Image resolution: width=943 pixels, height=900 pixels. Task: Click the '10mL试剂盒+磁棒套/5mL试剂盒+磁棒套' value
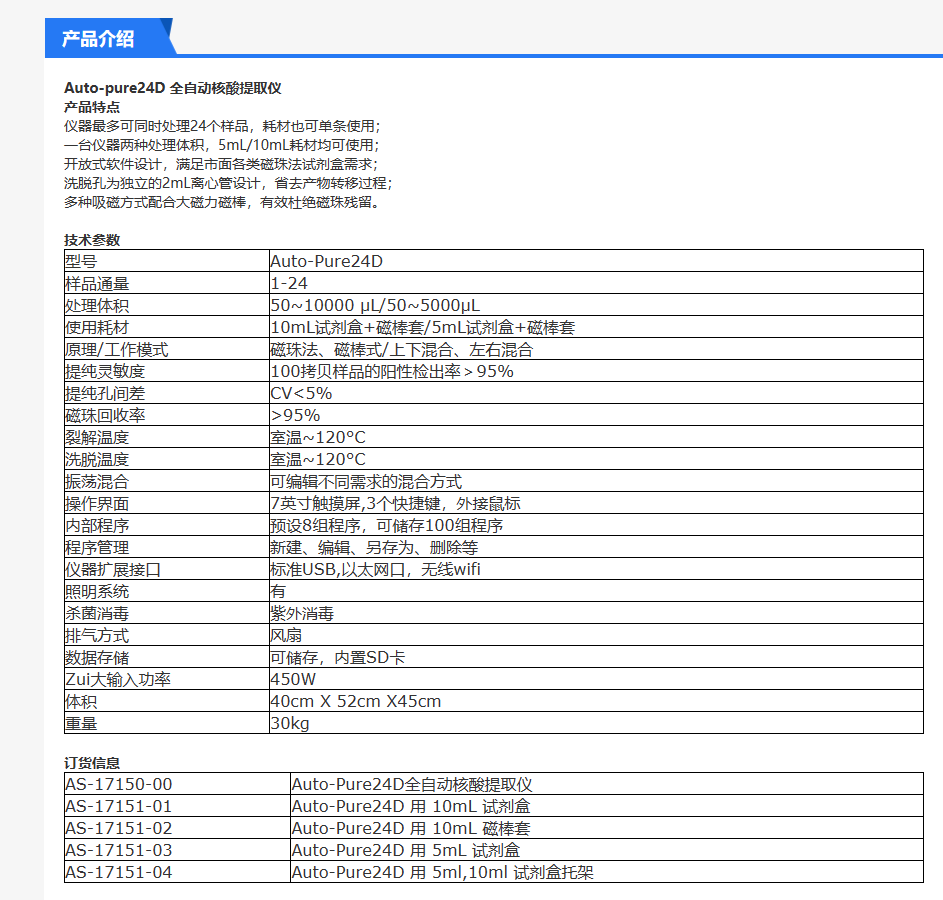[x=422, y=327]
